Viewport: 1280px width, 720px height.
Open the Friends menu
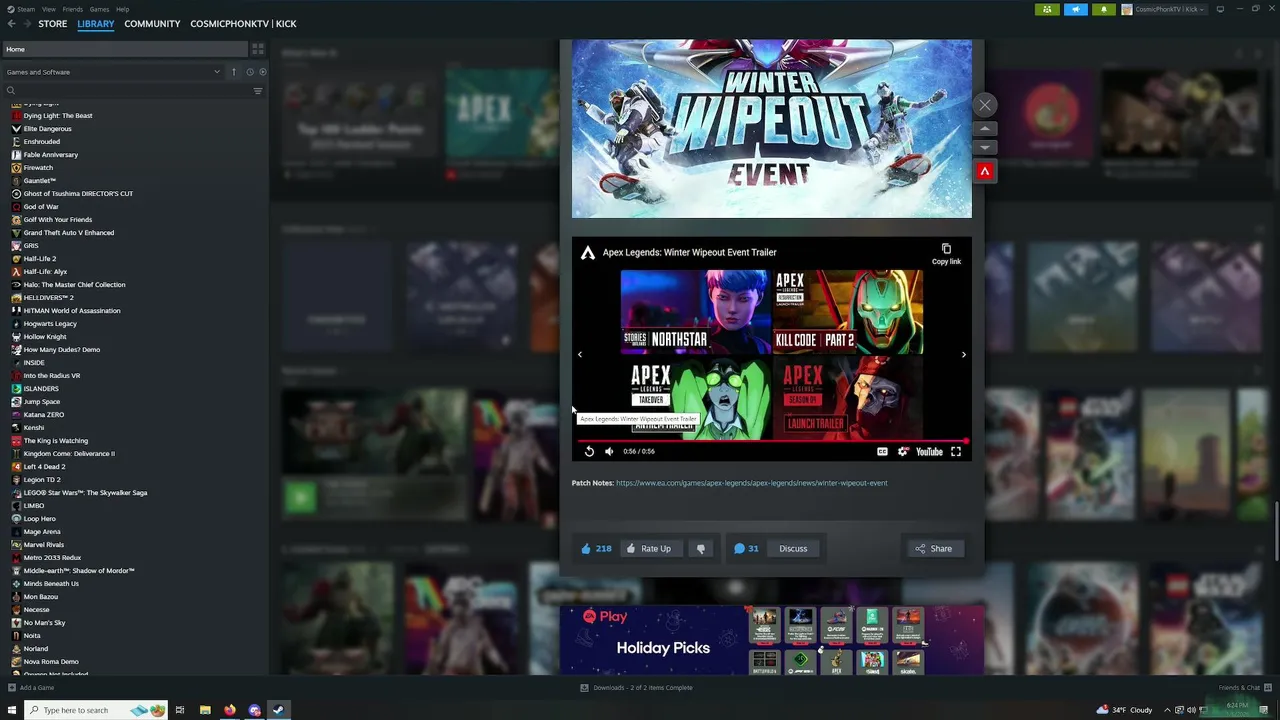coord(73,9)
